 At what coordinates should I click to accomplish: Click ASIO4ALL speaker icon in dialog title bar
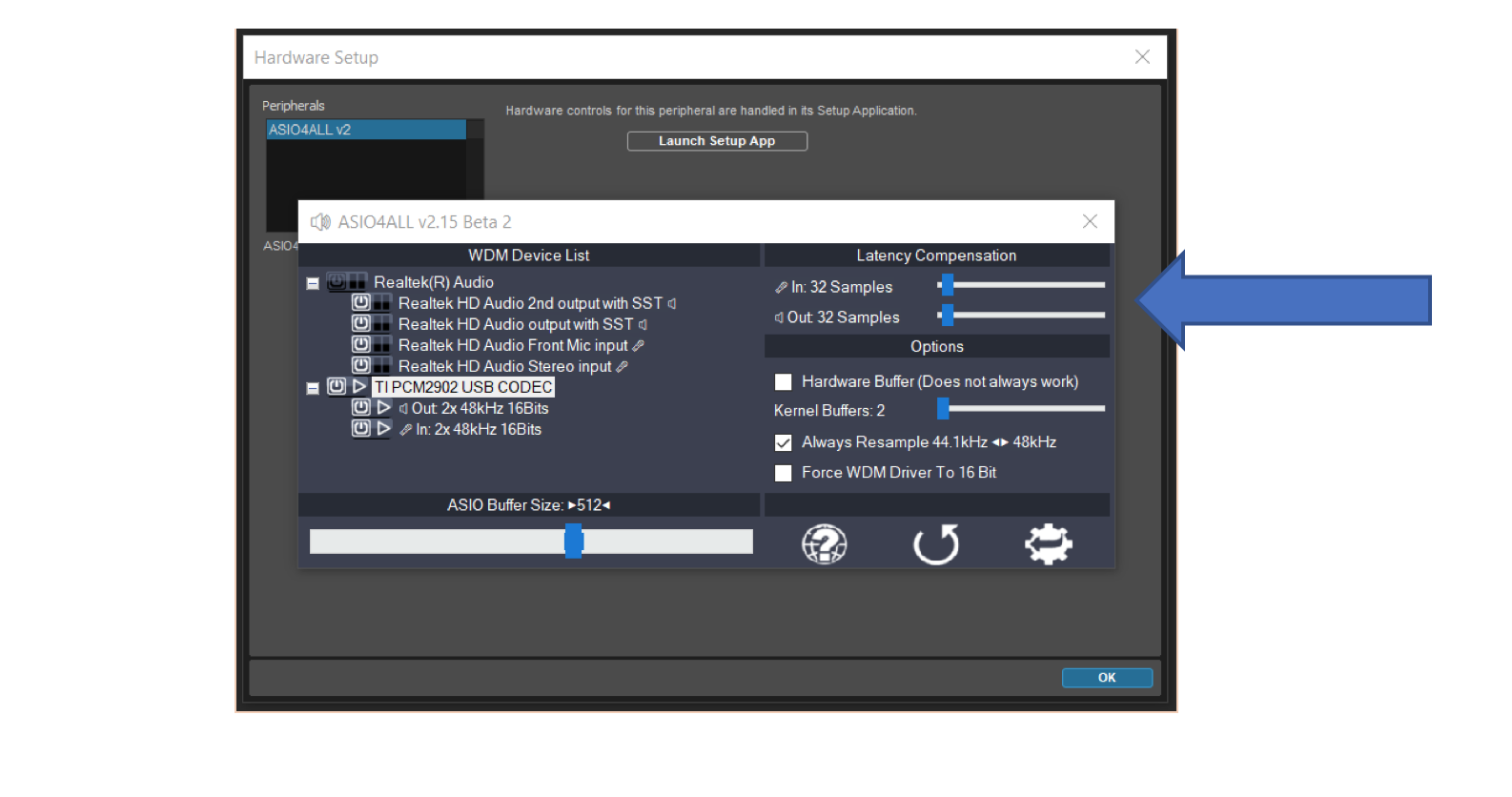(320, 222)
